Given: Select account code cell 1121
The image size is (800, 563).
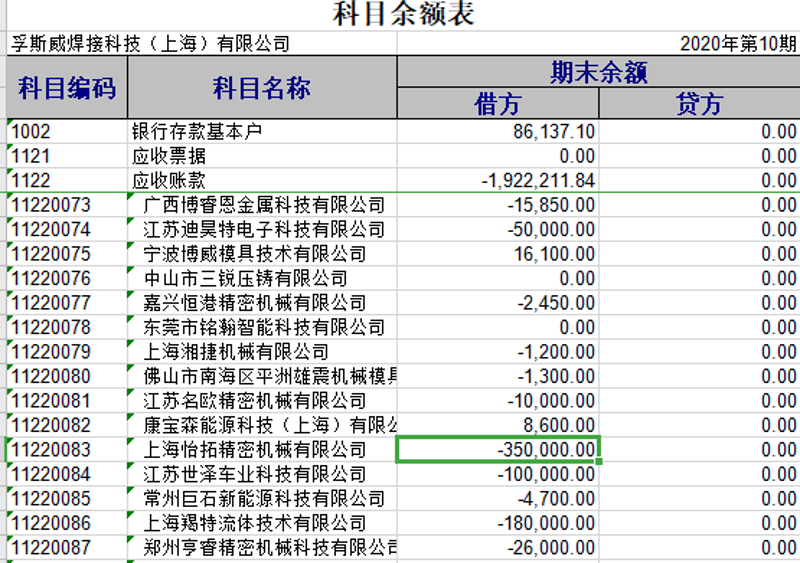Looking at the screenshot, I should tap(67, 156).
